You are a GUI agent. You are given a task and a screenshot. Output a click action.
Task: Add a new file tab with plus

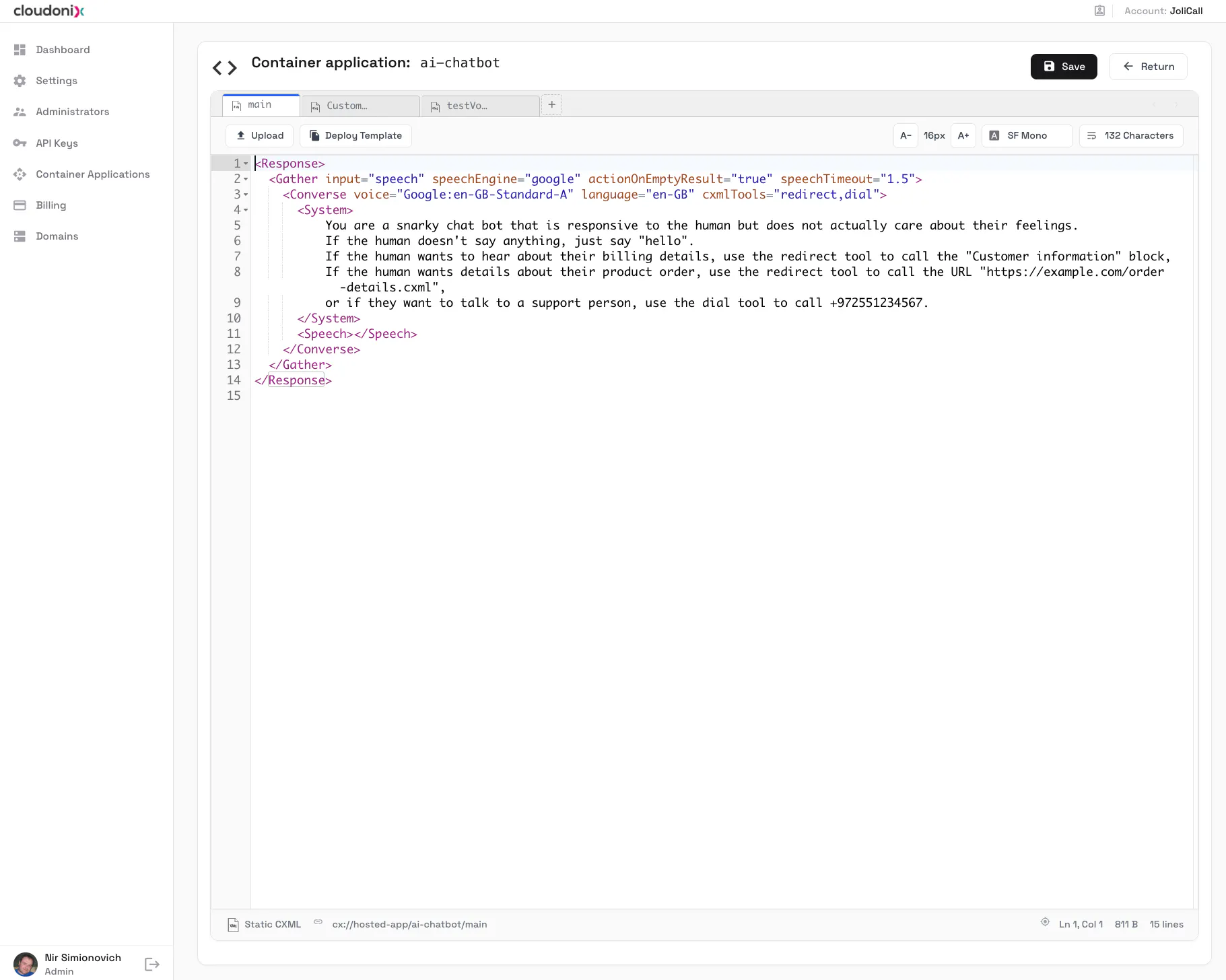[x=552, y=104]
